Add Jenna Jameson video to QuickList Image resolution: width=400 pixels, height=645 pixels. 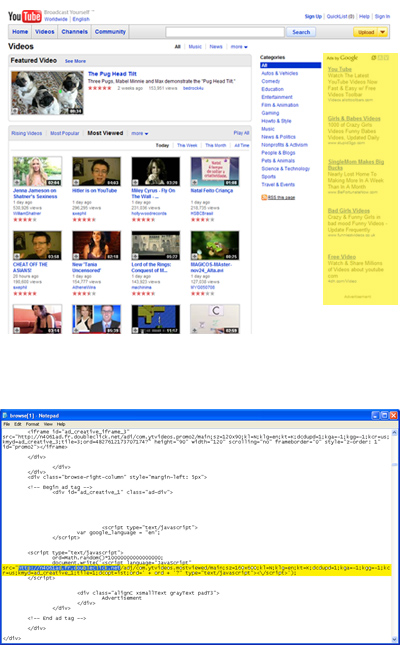(17, 182)
